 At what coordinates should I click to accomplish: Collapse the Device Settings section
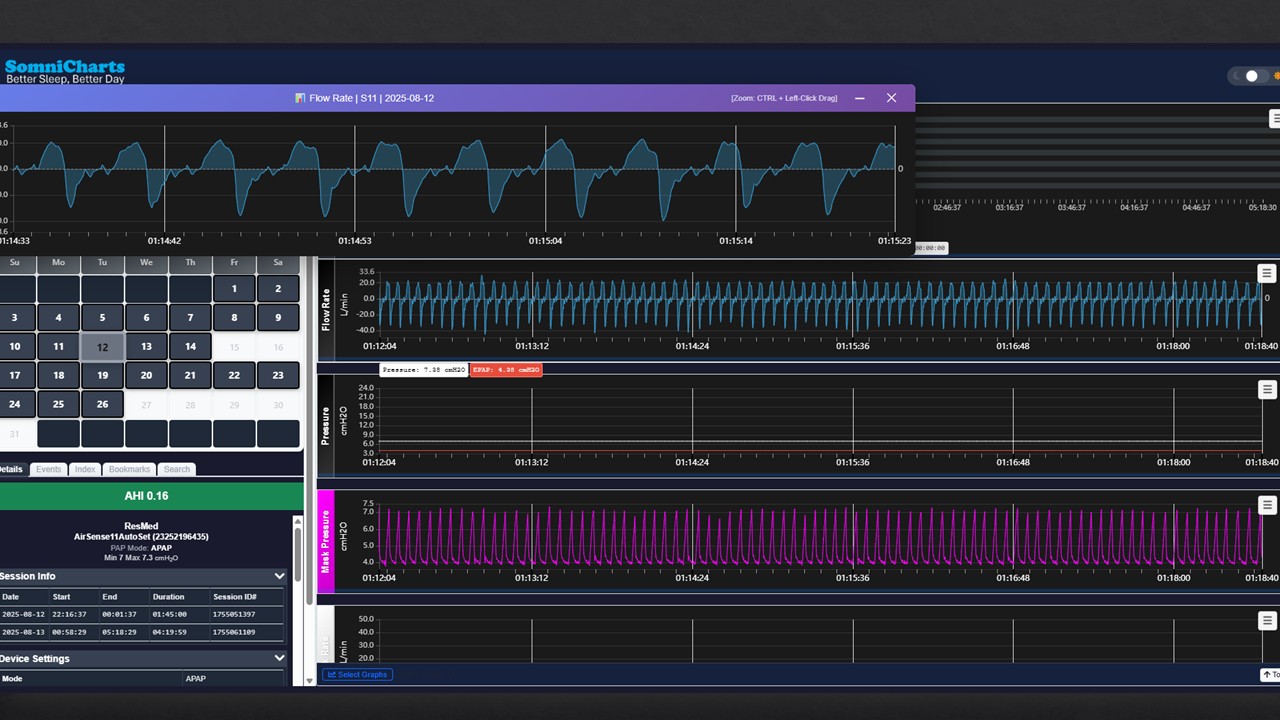click(x=279, y=658)
